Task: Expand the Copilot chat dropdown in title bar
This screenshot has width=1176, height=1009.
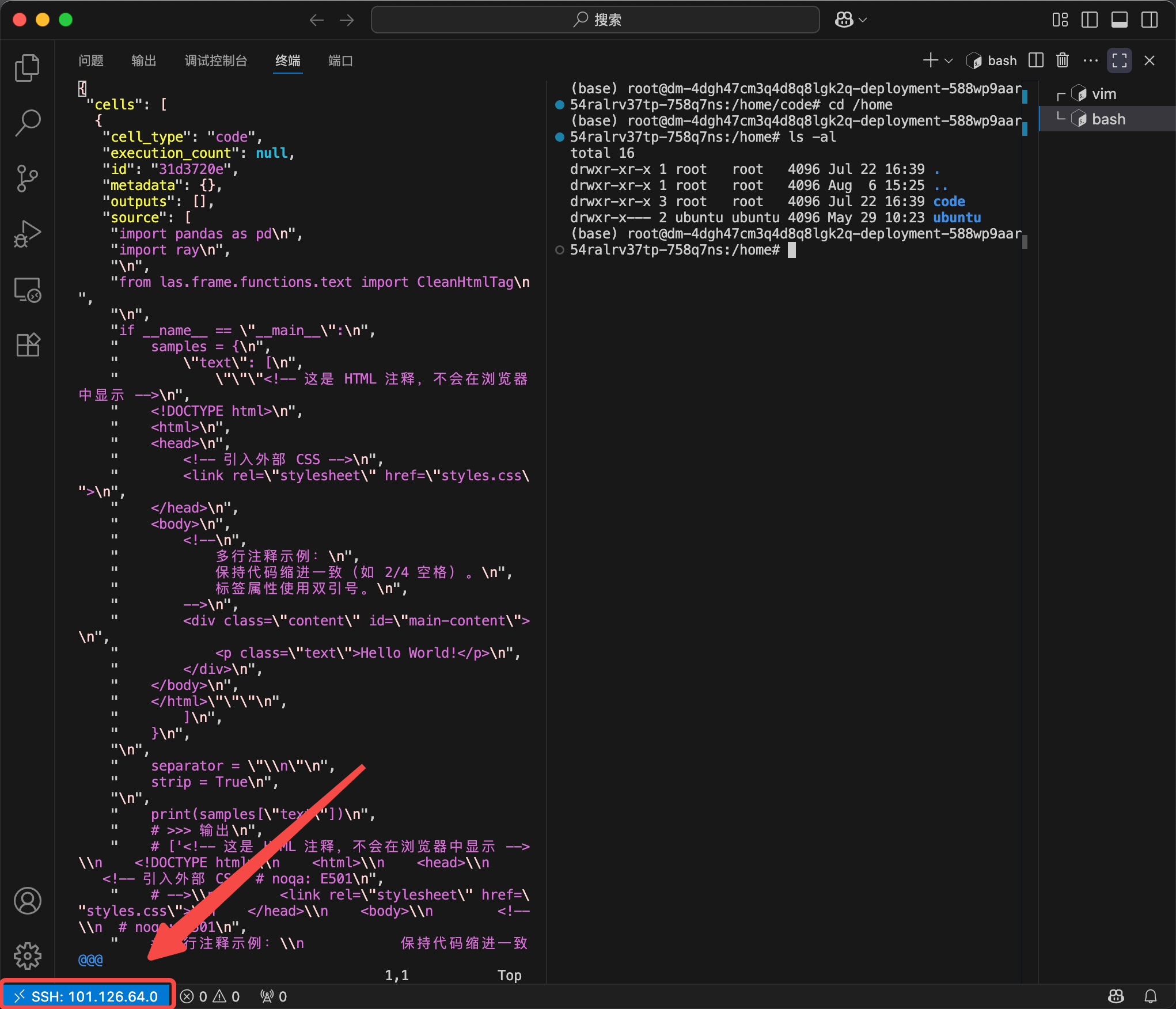Action: (863, 20)
